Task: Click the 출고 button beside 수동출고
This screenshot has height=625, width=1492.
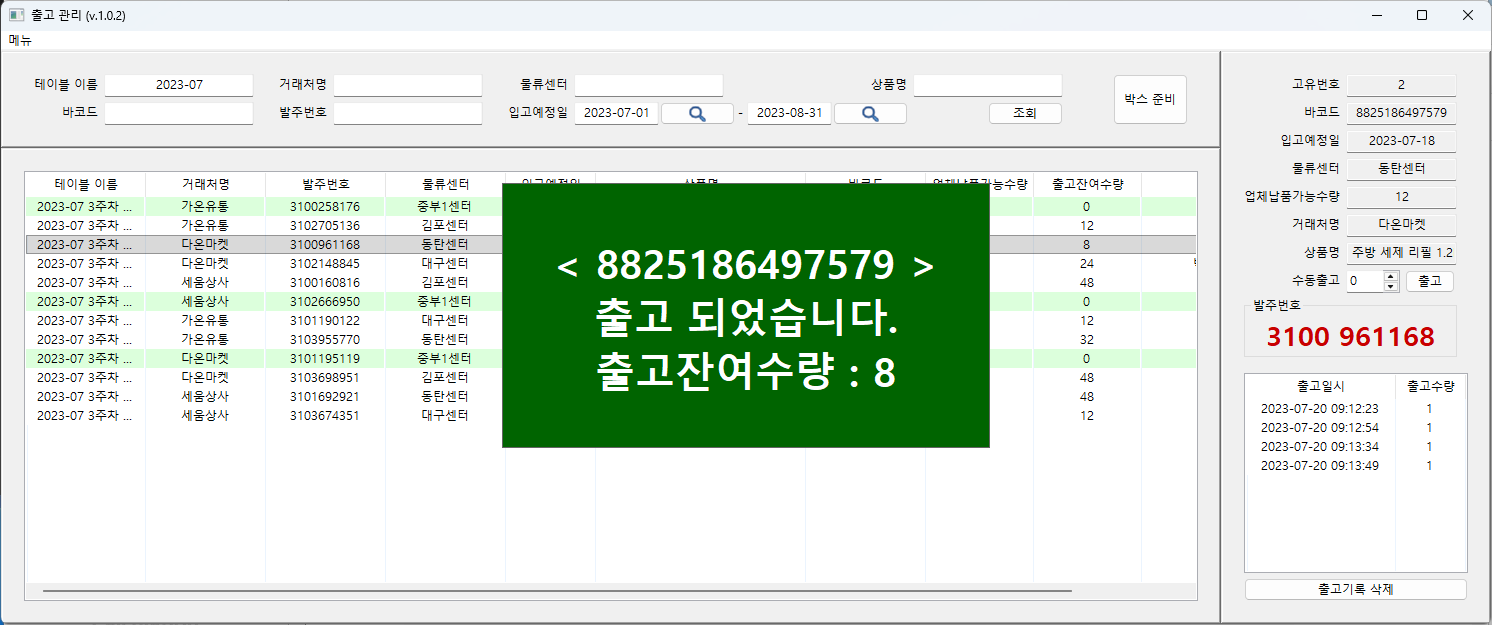Action: [1430, 281]
